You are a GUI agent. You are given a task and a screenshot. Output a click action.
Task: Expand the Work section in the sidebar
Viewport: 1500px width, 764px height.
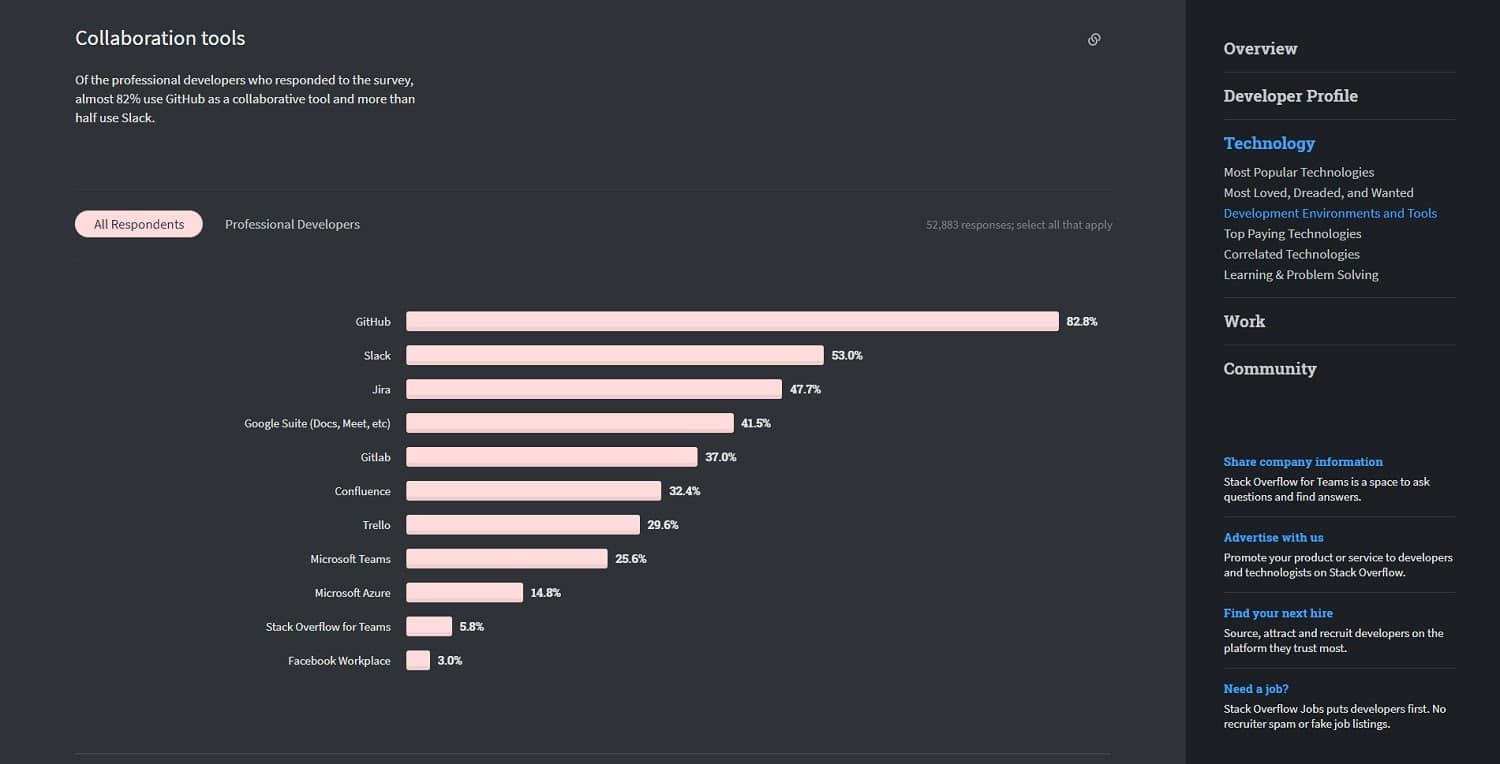click(x=1243, y=321)
